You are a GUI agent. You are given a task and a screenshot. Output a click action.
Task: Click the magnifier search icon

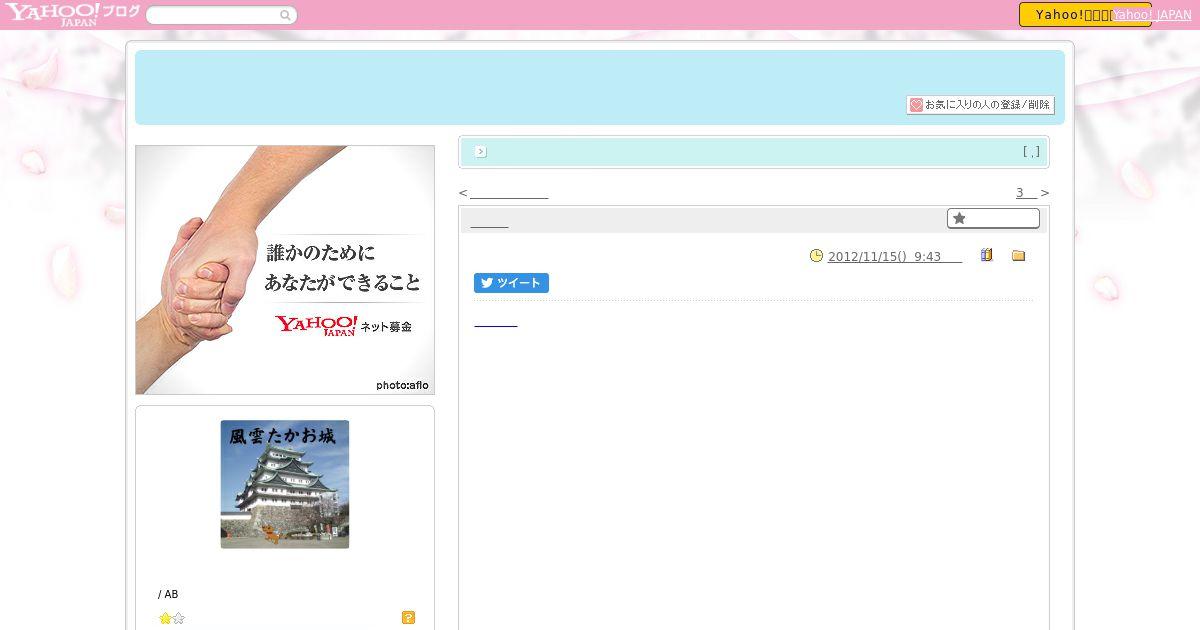pos(285,15)
